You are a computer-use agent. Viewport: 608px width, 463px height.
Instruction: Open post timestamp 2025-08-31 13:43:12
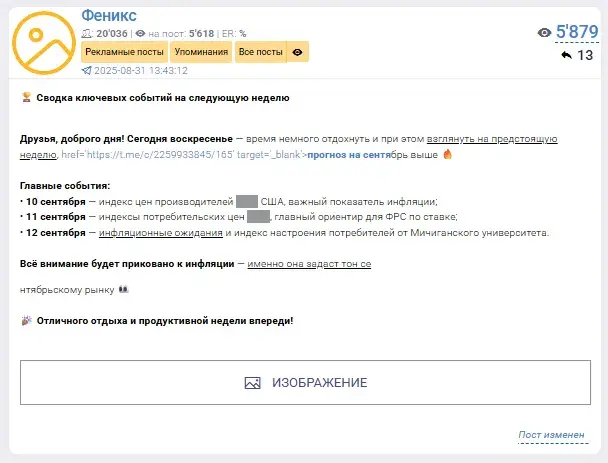141,71
